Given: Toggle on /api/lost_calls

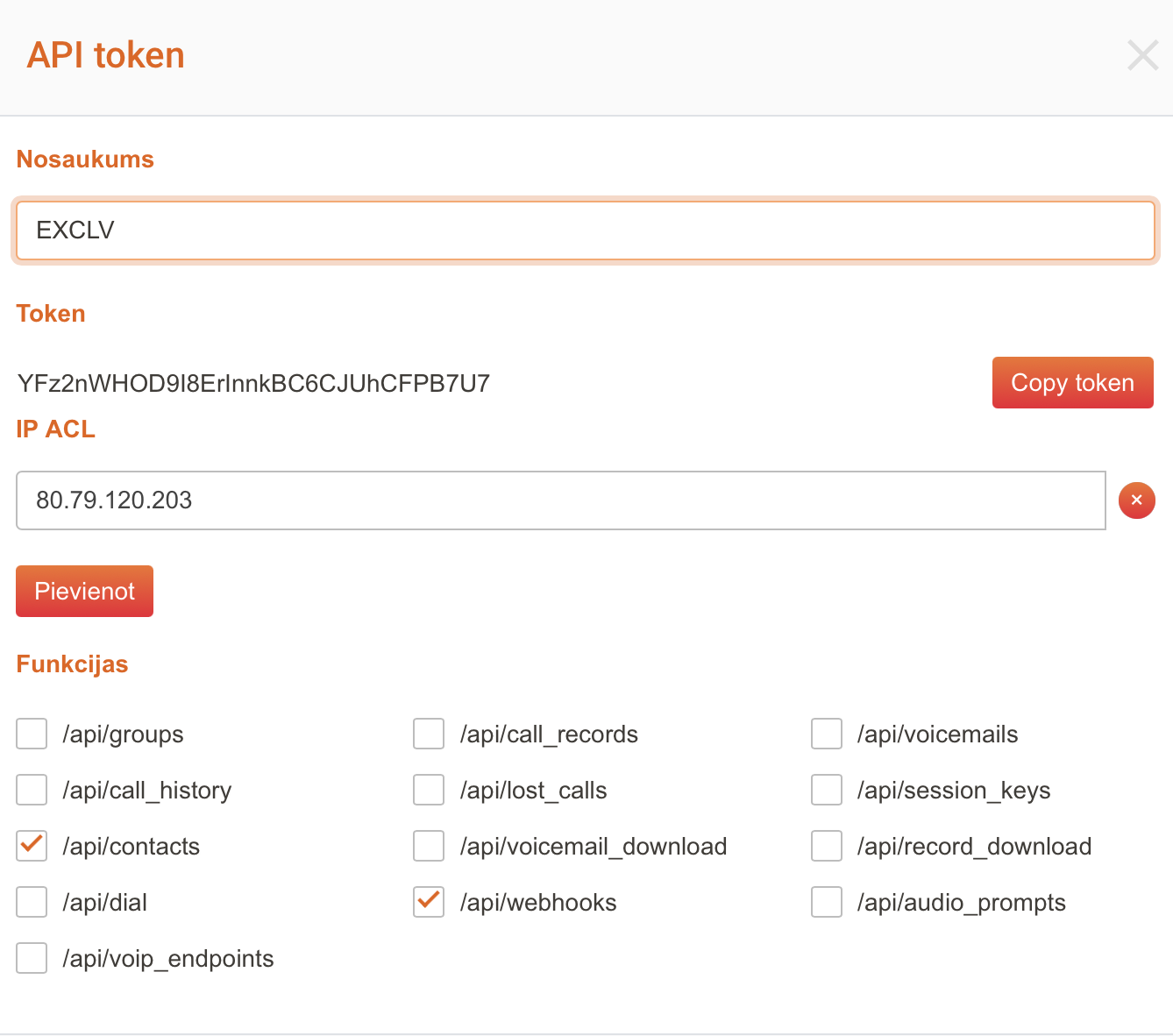Looking at the screenshot, I should pos(429,791).
